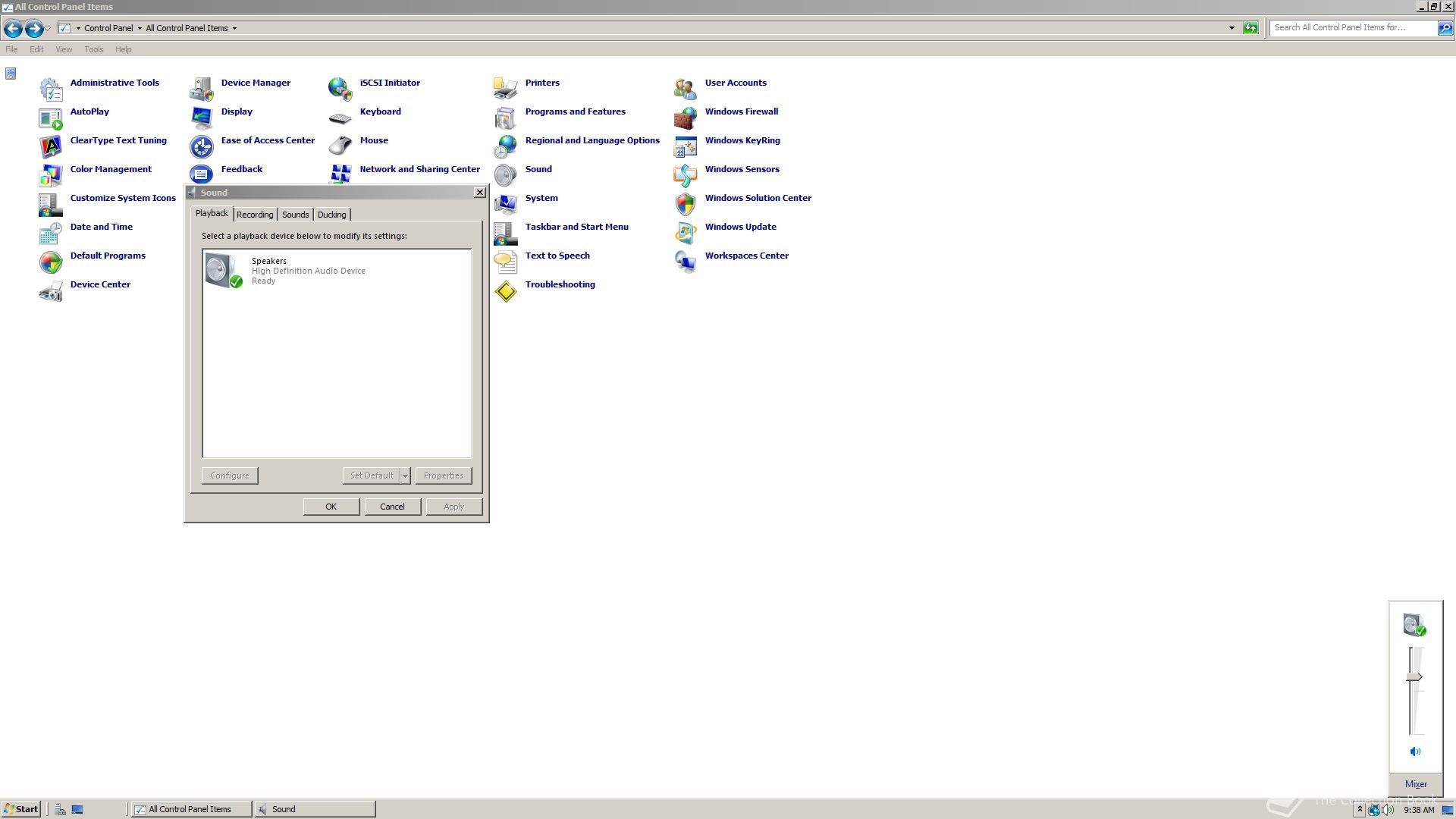Open Mouse icon
Image resolution: width=1456 pixels, height=819 pixels.
pyautogui.click(x=340, y=147)
